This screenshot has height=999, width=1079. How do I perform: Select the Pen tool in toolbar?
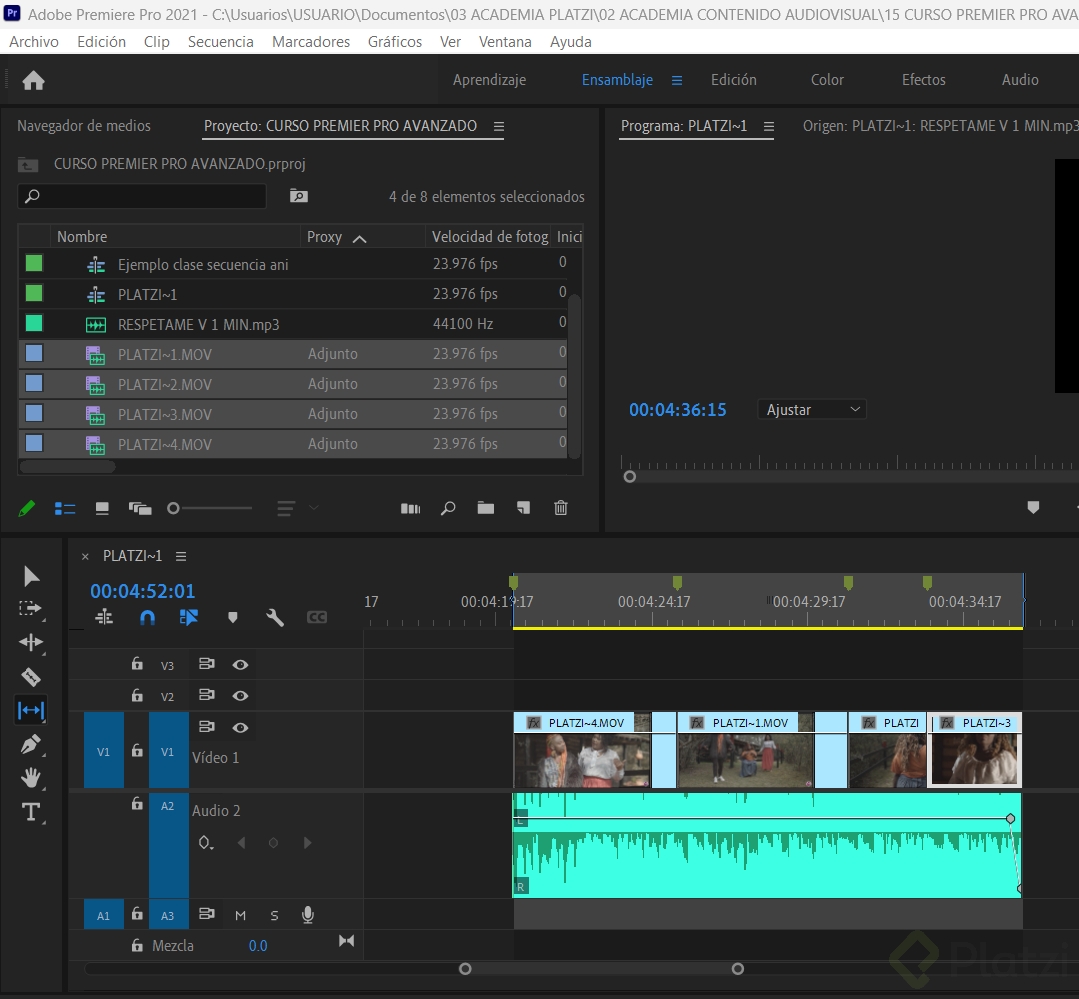pyautogui.click(x=31, y=744)
